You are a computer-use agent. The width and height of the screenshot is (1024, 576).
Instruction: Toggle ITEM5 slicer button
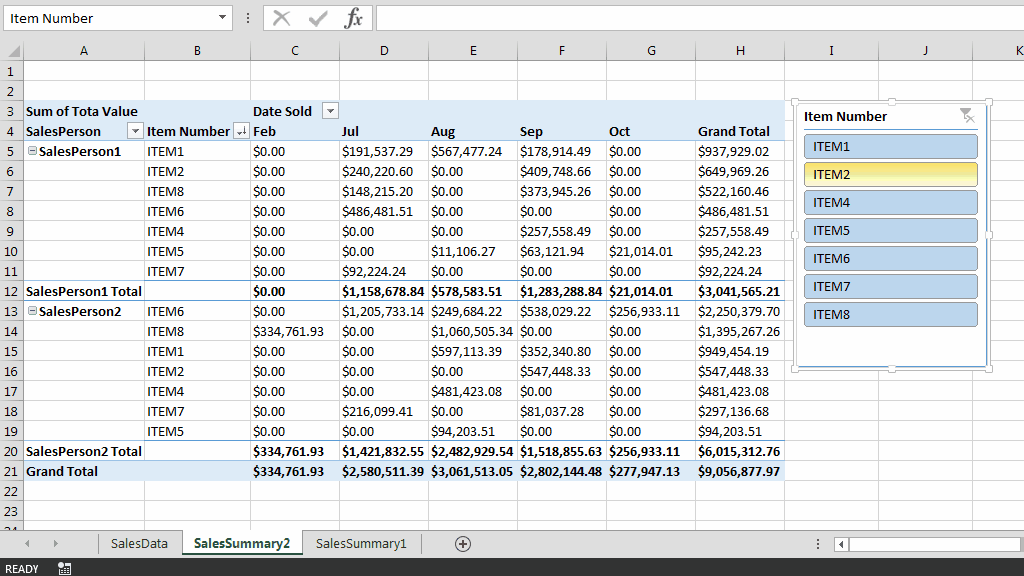pos(891,231)
